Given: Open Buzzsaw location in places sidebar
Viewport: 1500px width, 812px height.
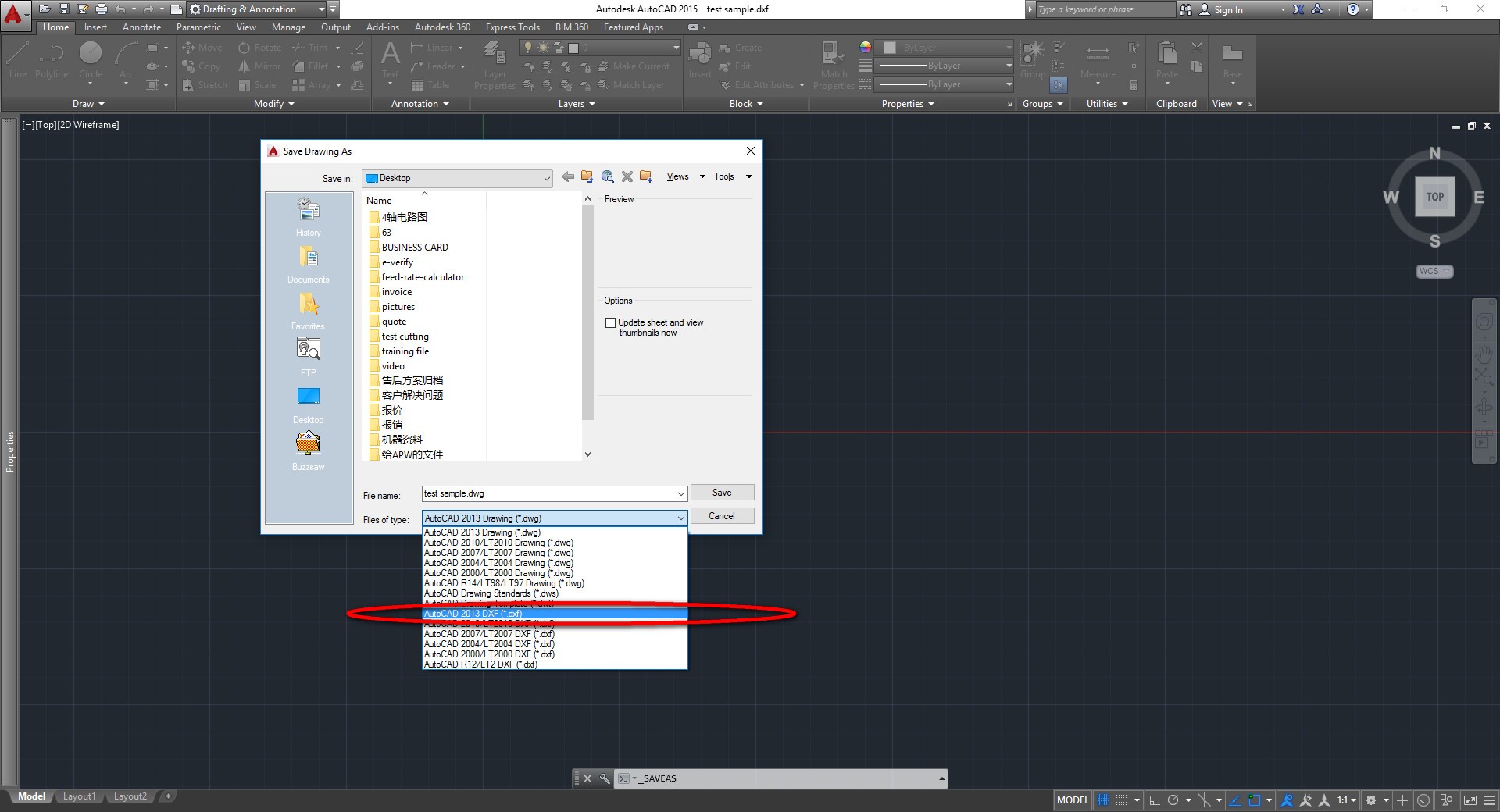Looking at the screenshot, I should coord(309,452).
